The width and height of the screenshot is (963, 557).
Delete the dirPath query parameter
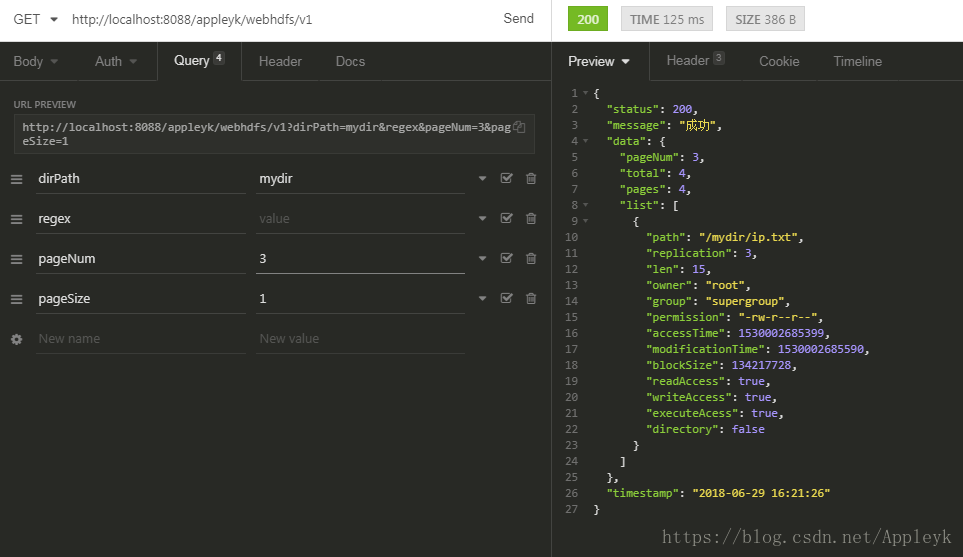531,179
